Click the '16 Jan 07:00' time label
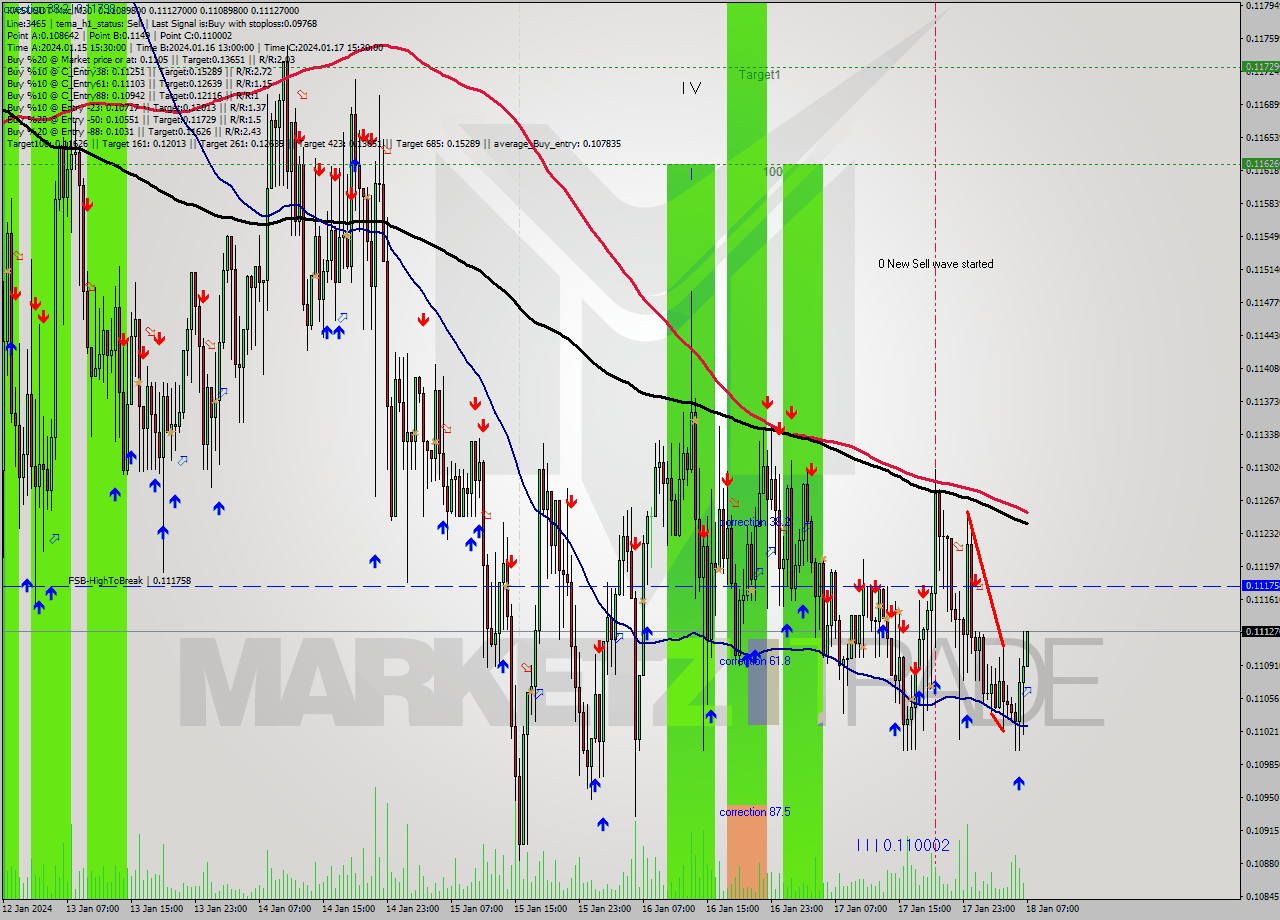Screen dimensions: 1280x920 pos(668,909)
